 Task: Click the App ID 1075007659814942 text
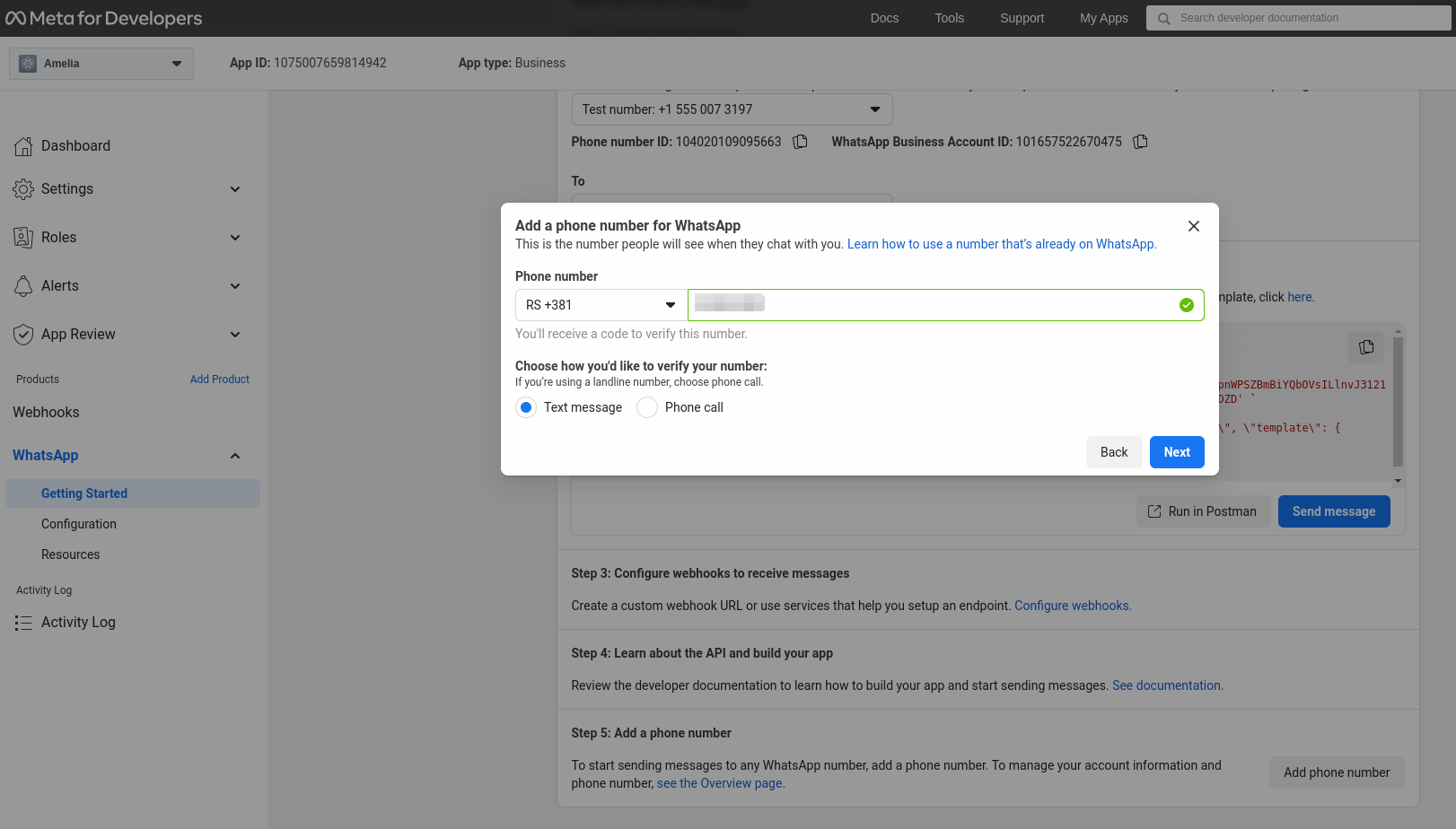pyautogui.click(x=308, y=63)
